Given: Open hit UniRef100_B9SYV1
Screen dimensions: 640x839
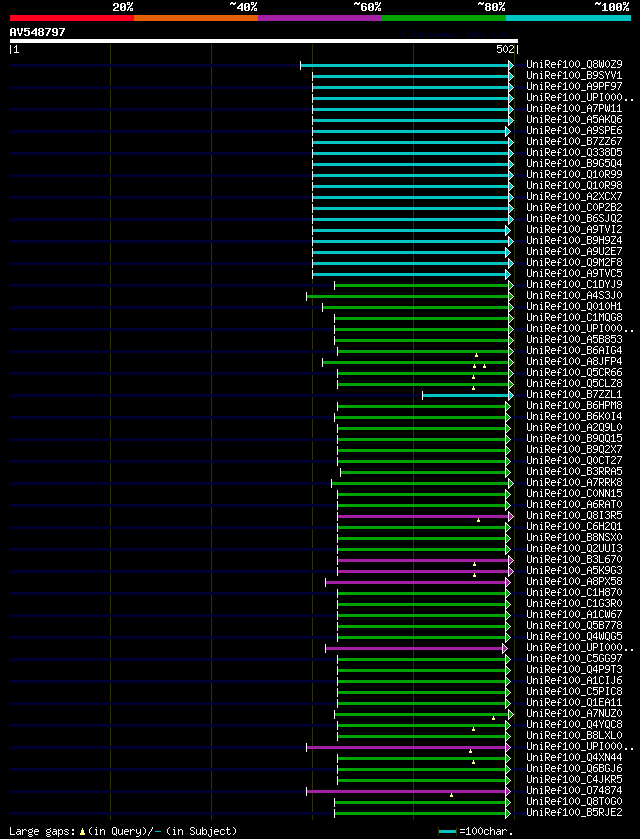Looking at the screenshot, I should 574,75.
